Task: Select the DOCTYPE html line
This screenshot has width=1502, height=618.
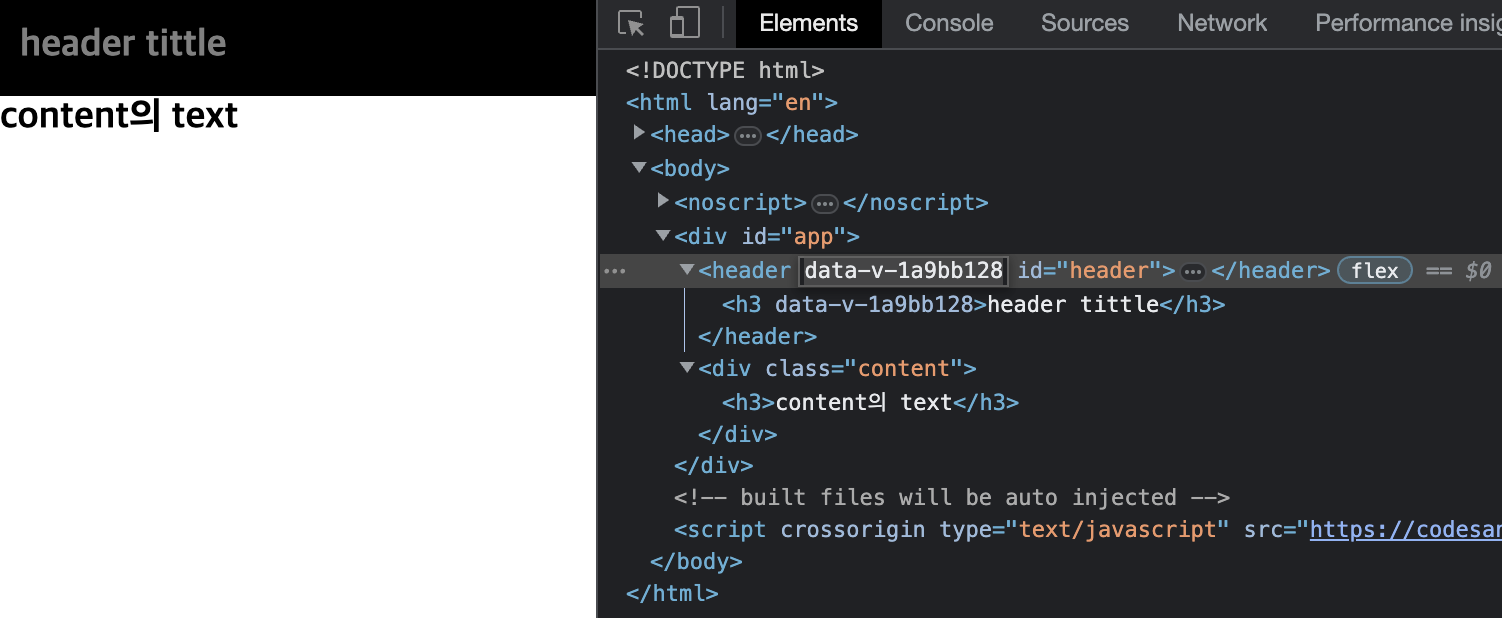Action: pyautogui.click(x=725, y=70)
